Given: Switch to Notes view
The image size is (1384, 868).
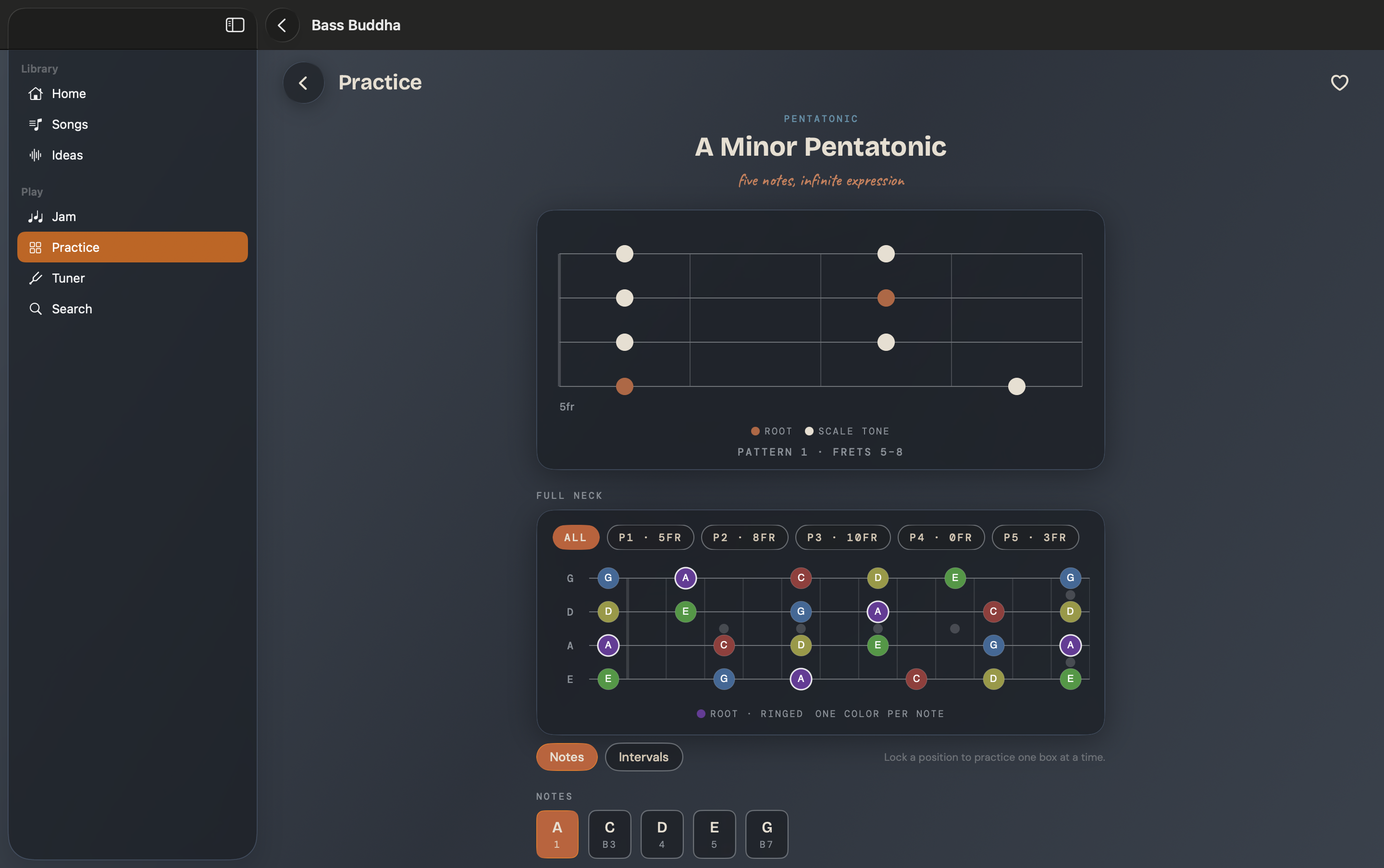Looking at the screenshot, I should pos(567,756).
